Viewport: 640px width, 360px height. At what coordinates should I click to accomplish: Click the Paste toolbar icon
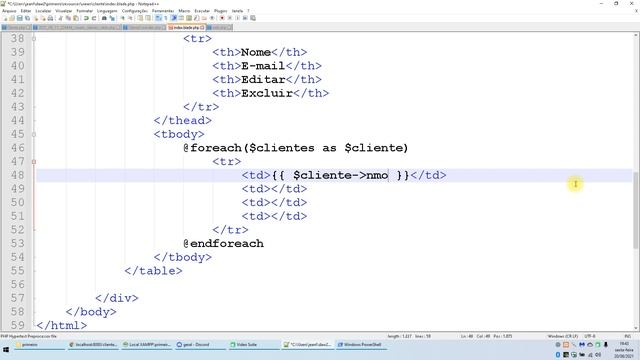pyautogui.click(x=76, y=18)
